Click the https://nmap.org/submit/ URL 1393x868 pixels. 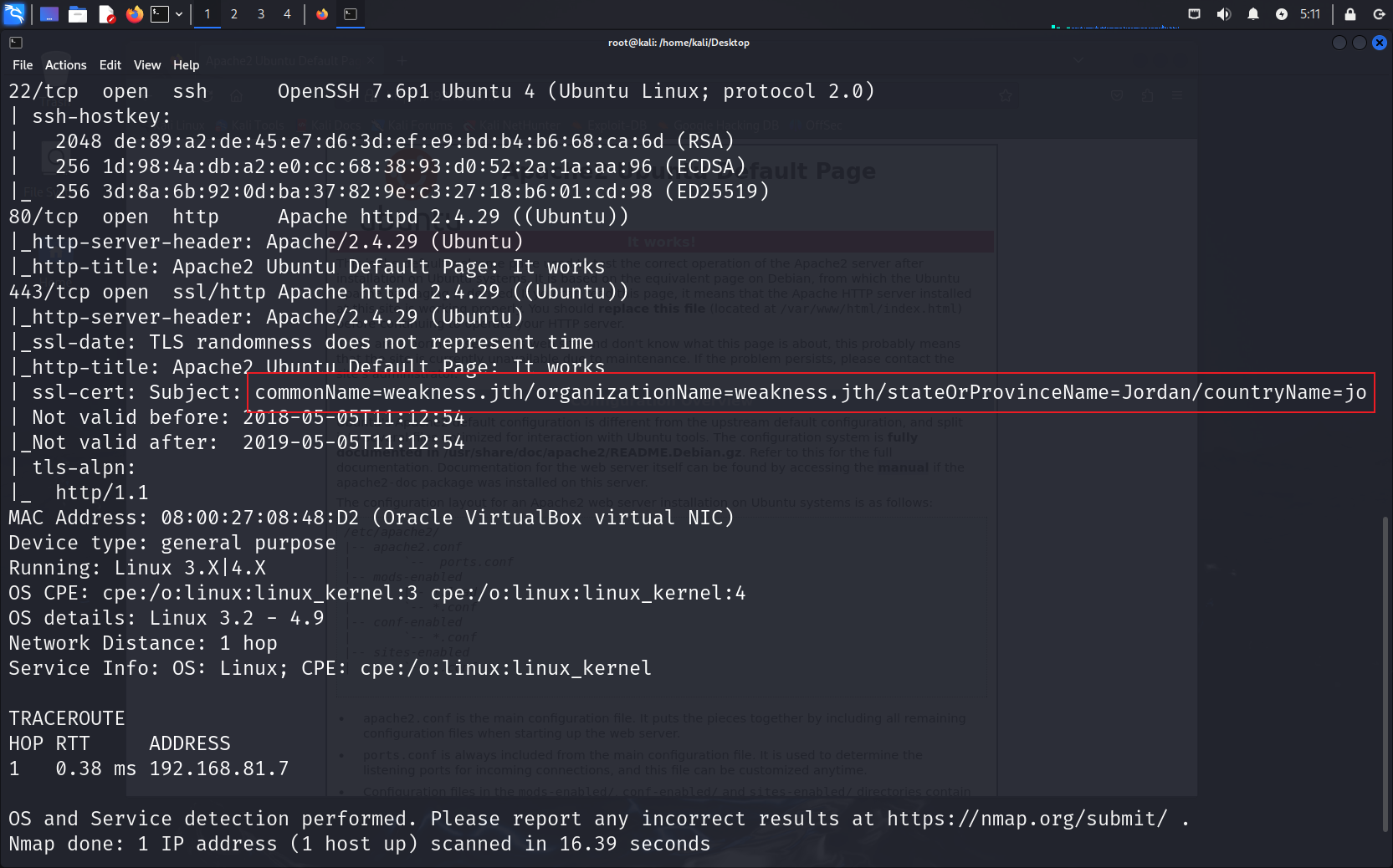pos(1027,819)
